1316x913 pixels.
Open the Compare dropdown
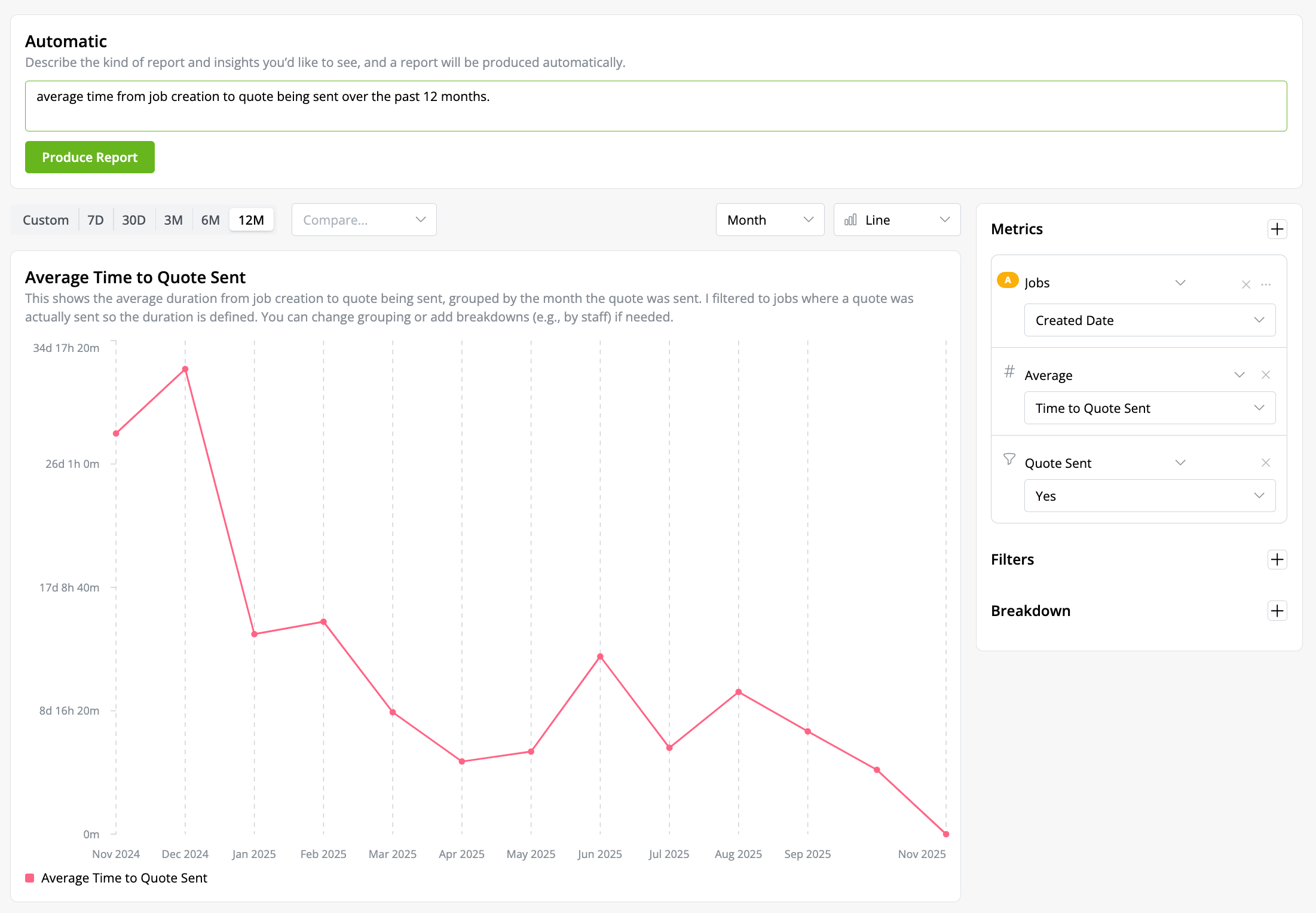tap(364, 220)
